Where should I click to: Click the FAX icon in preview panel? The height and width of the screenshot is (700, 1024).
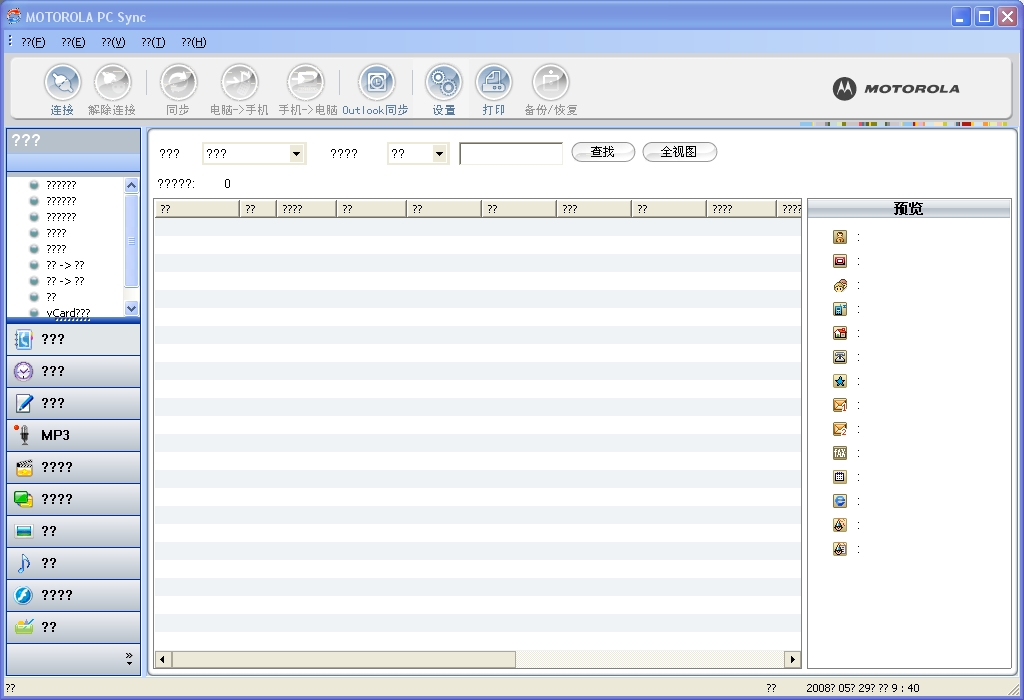click(840, 453)
